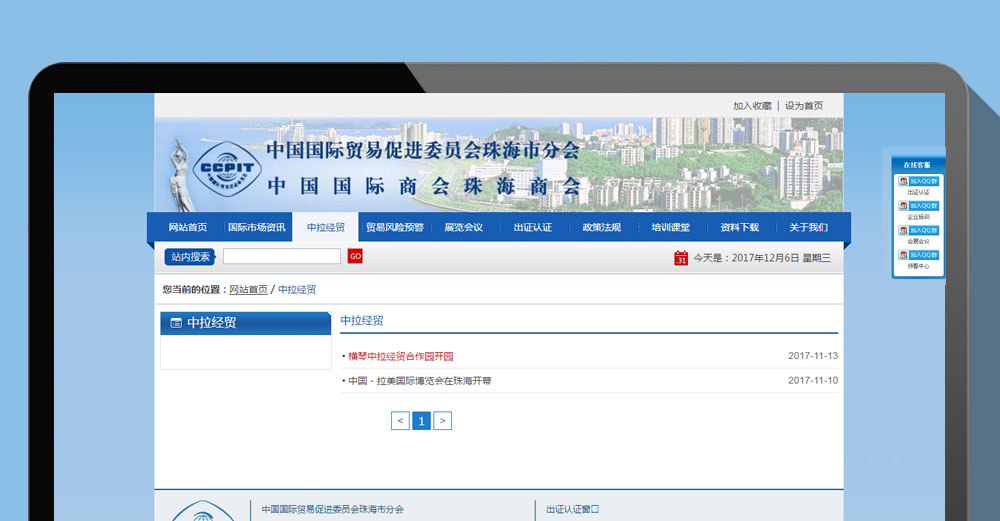
Task: Click the 设为首页 link at top
Action: 804,106
